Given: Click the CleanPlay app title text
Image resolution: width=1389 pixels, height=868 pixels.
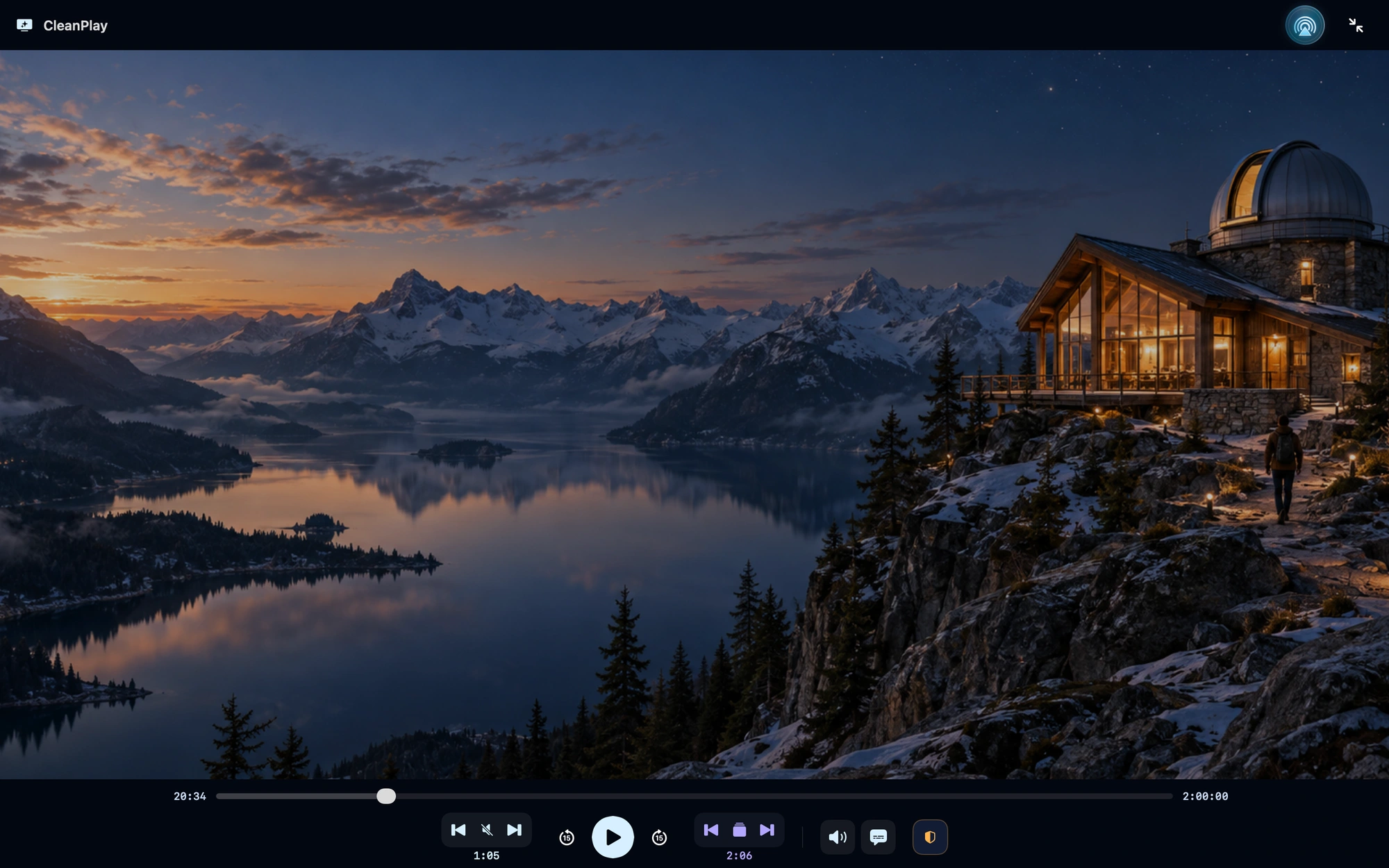Looking at the screenshot, I should (75, 26).
